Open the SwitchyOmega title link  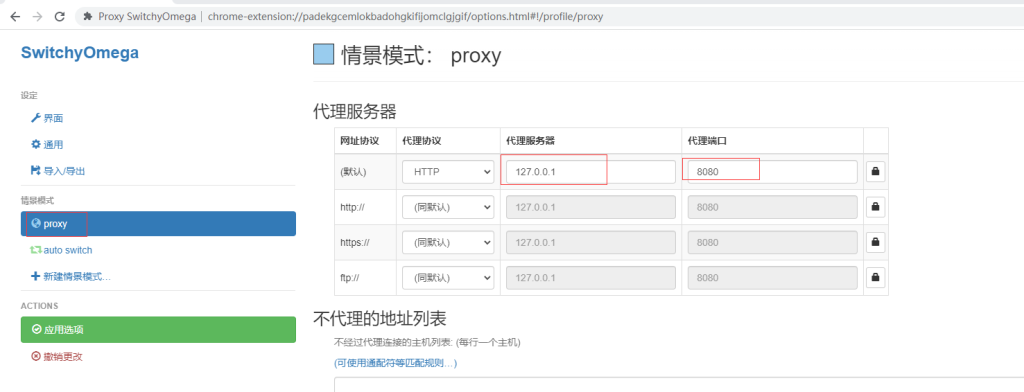(x=80, y=53)
